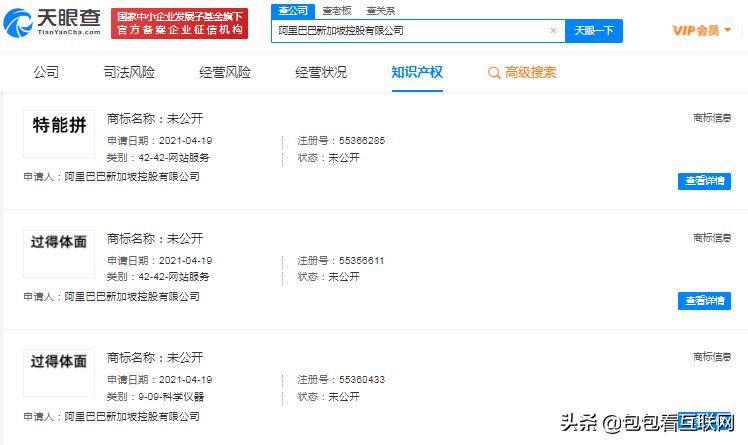
Task: Open the 天眼查 logo homepage
Action: pos(52,22)
